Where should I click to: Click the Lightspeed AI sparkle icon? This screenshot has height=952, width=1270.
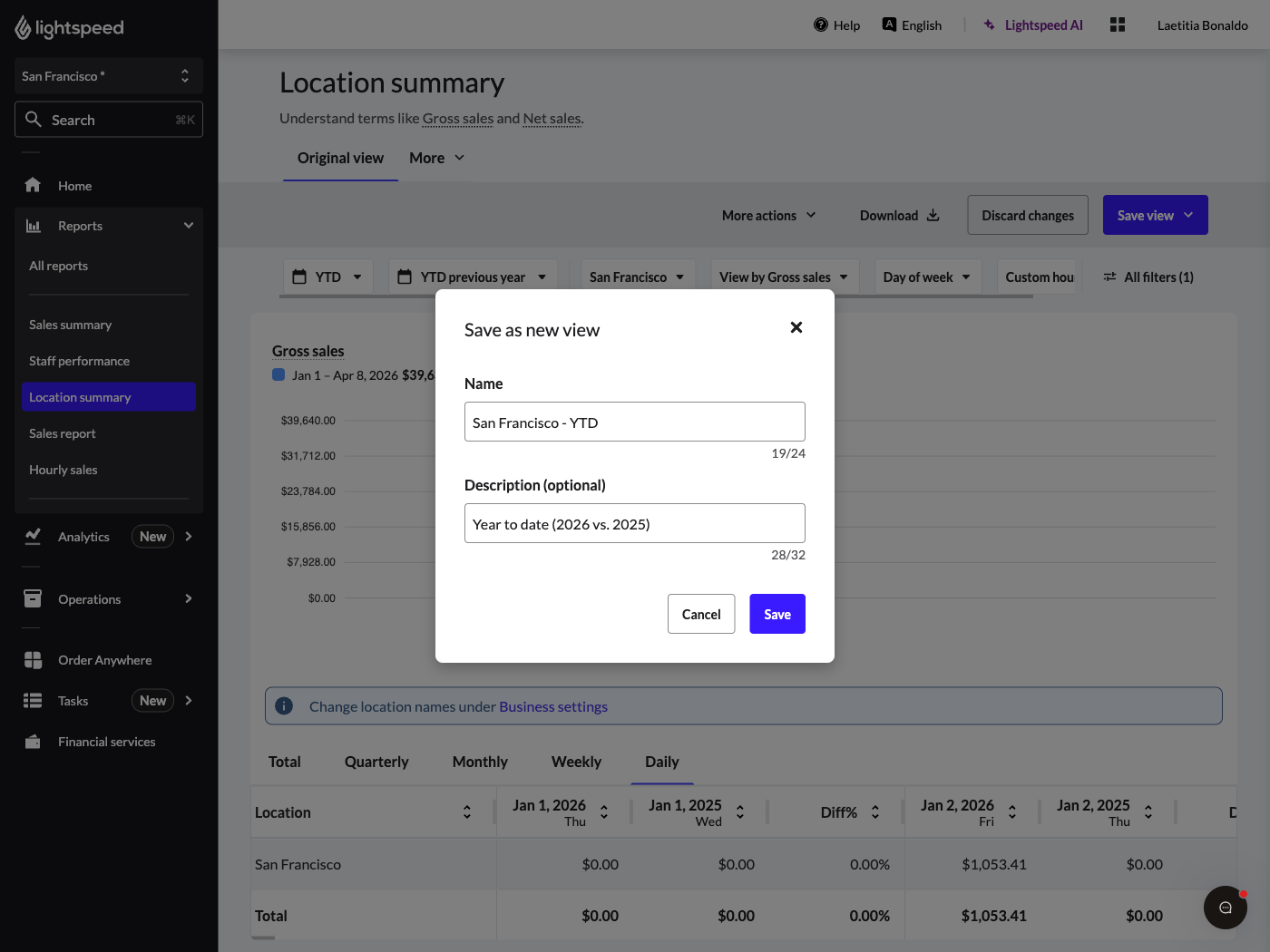[989, 25]
